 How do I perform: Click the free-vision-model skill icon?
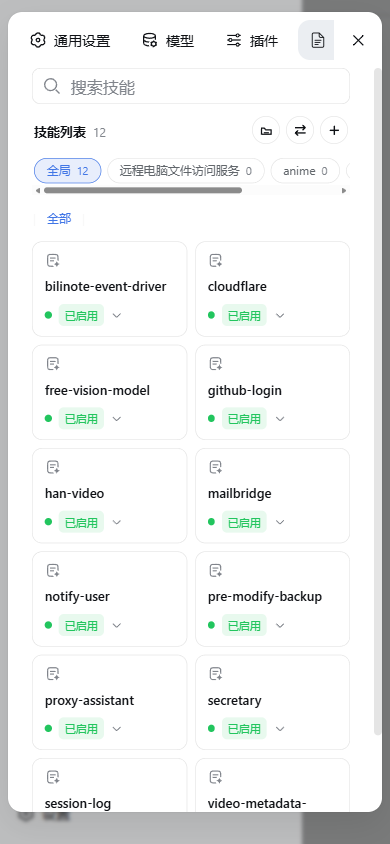click(x=53, y=364)
